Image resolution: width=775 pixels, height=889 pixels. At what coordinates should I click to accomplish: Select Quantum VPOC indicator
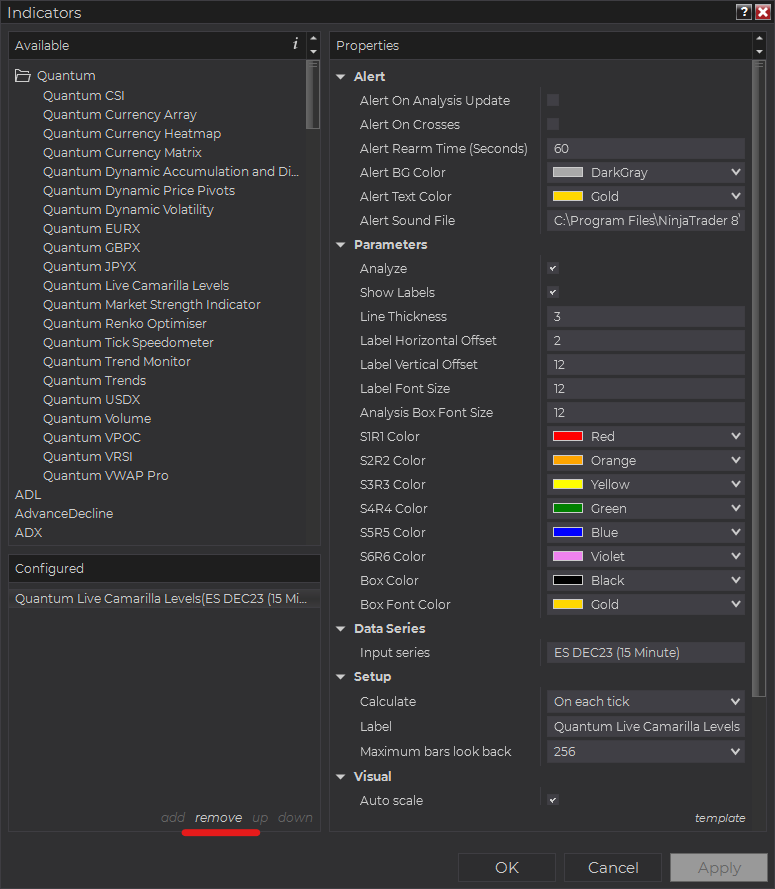(x=92, y=438)
